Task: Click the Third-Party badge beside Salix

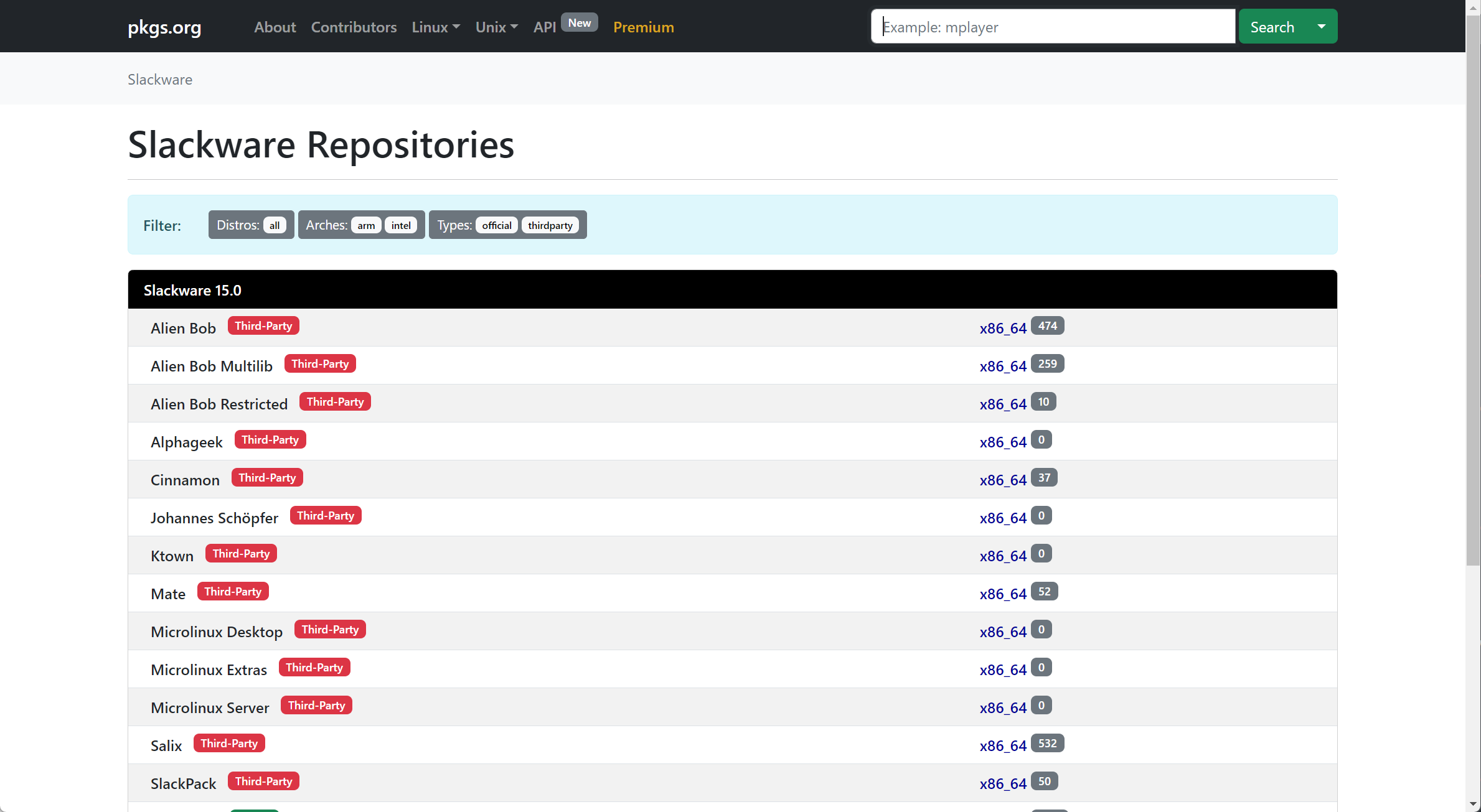Action: coord(229,744)
